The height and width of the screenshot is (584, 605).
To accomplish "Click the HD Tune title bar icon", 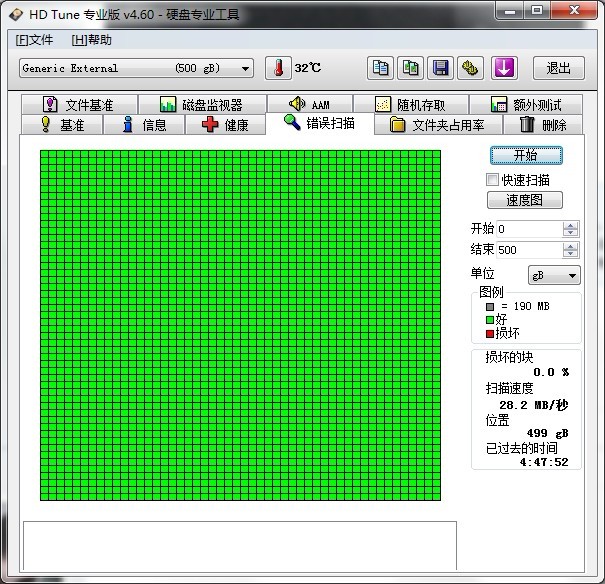I will pos(16,15).
